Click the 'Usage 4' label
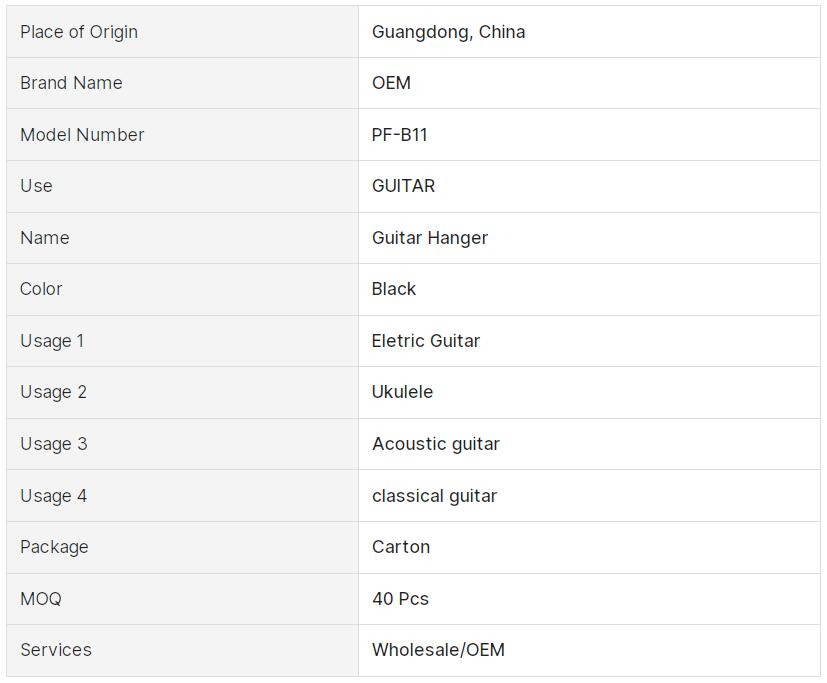Screen dimensions: 827x683 [x=53, y=496]
